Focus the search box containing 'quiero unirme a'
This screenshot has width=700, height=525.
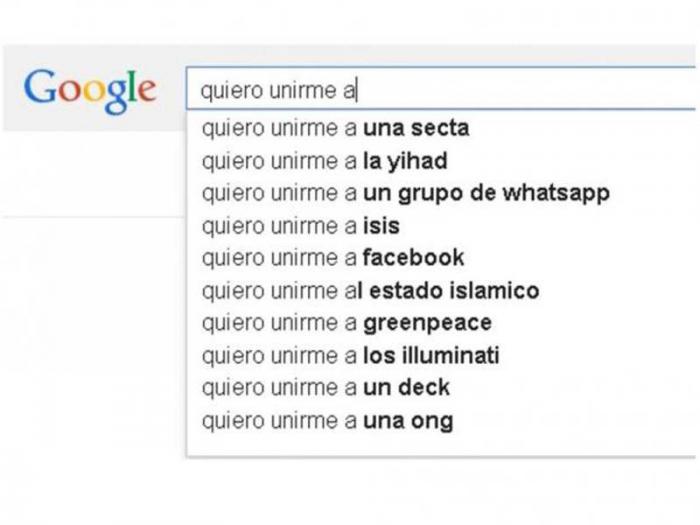tap(440, 91)
